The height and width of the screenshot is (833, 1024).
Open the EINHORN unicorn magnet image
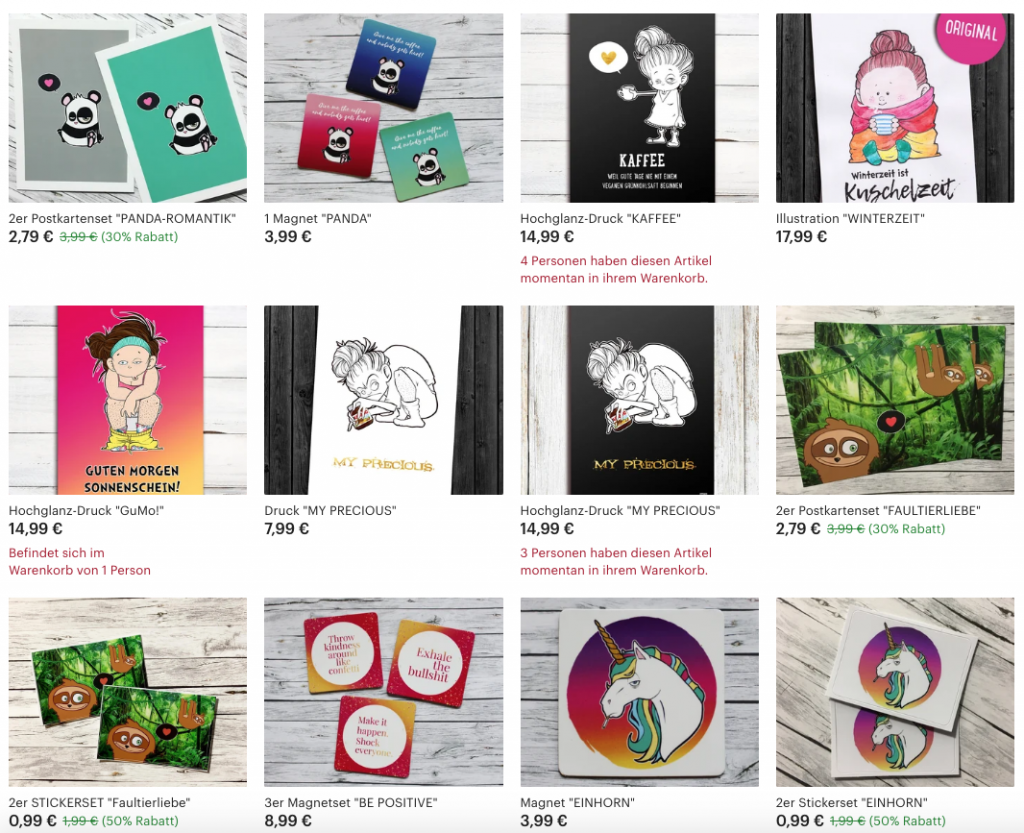point(639,692)
